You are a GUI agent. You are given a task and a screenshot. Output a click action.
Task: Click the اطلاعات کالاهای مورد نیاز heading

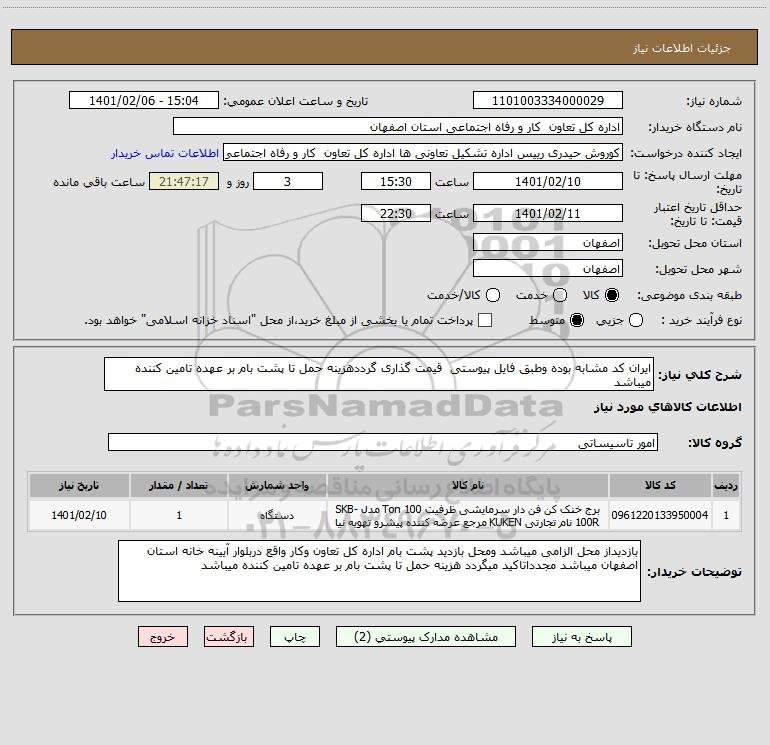pos(668,407)
